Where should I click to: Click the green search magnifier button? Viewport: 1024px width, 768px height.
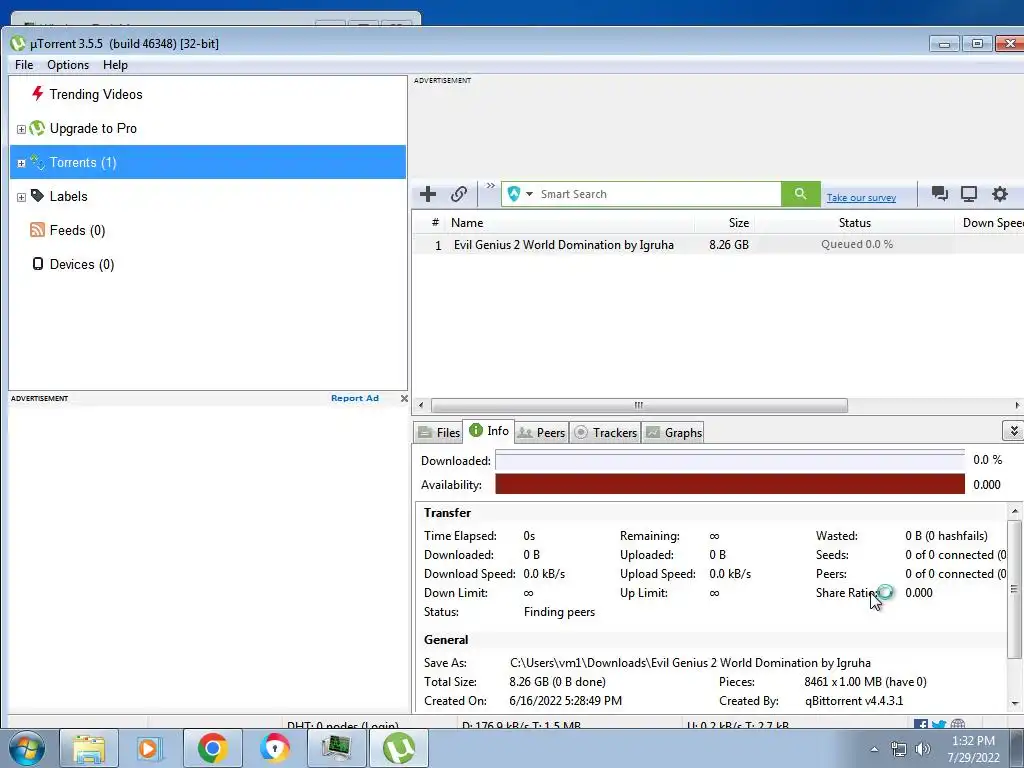(801, 194)
